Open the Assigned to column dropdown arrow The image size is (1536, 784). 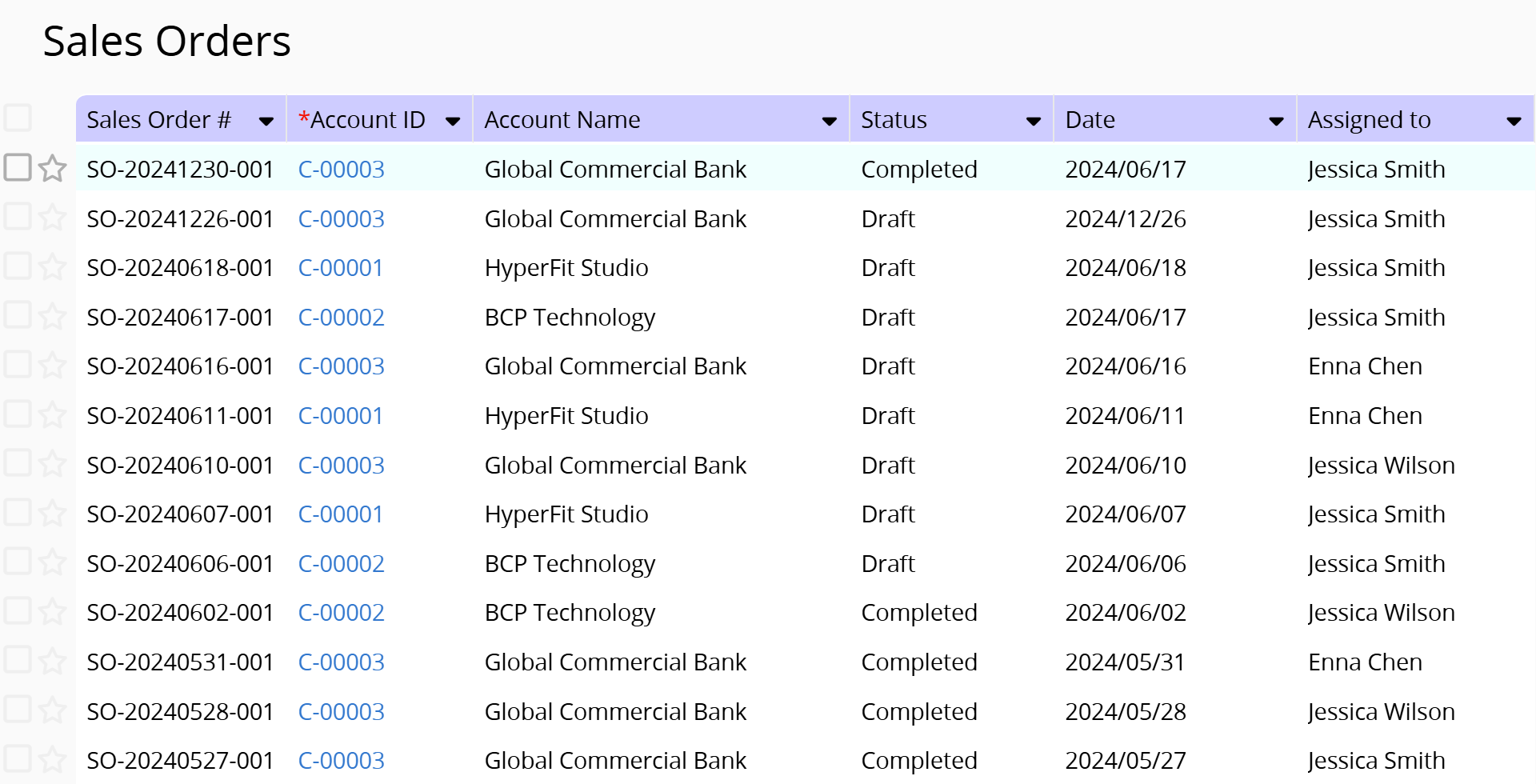[x=1514, y=122]
